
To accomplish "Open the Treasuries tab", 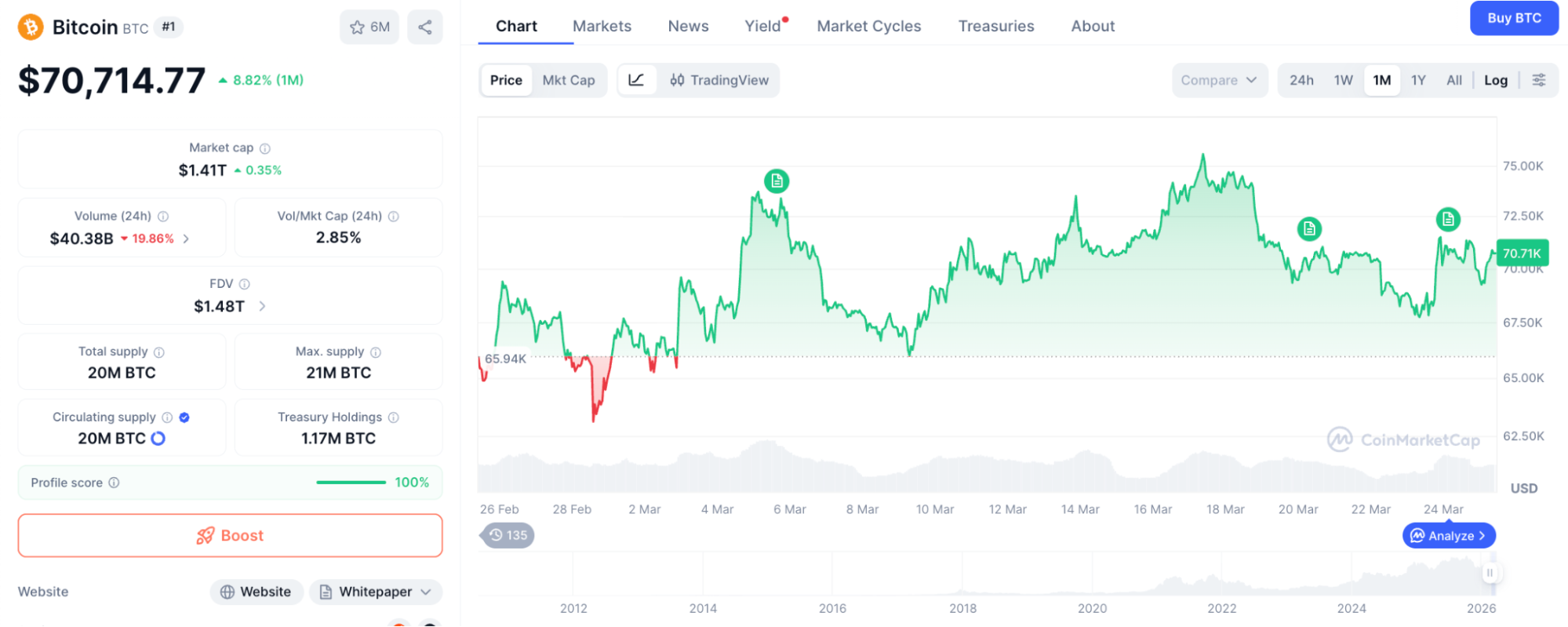I will [x=996, y=26].
